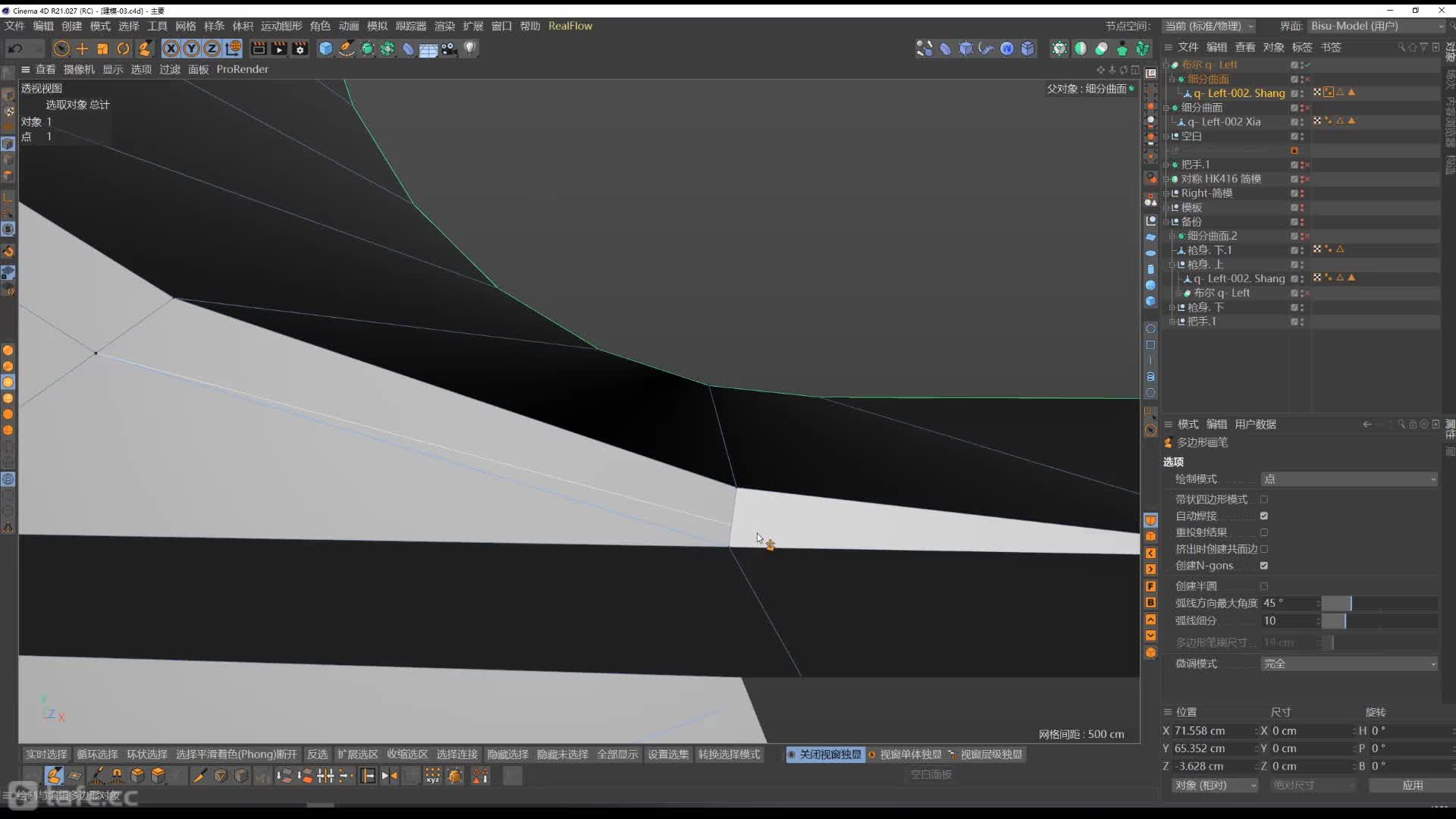Open the 渲染 menu
This screenshot has width=1456, height=819.
coord(445,26)
